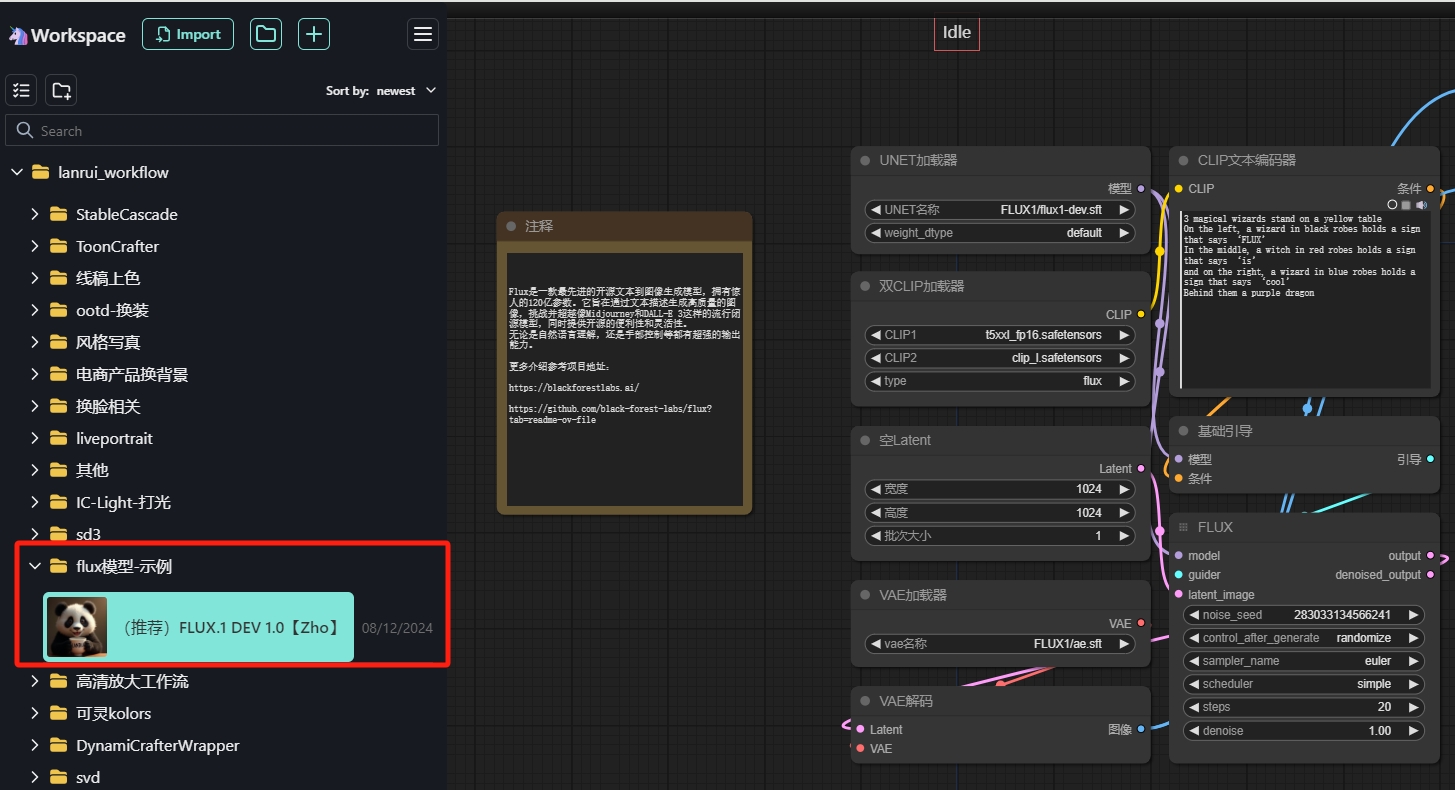Select the IC-Light-打光 folder
This screenshot has width=1455, height=790.
click(123, 502)
